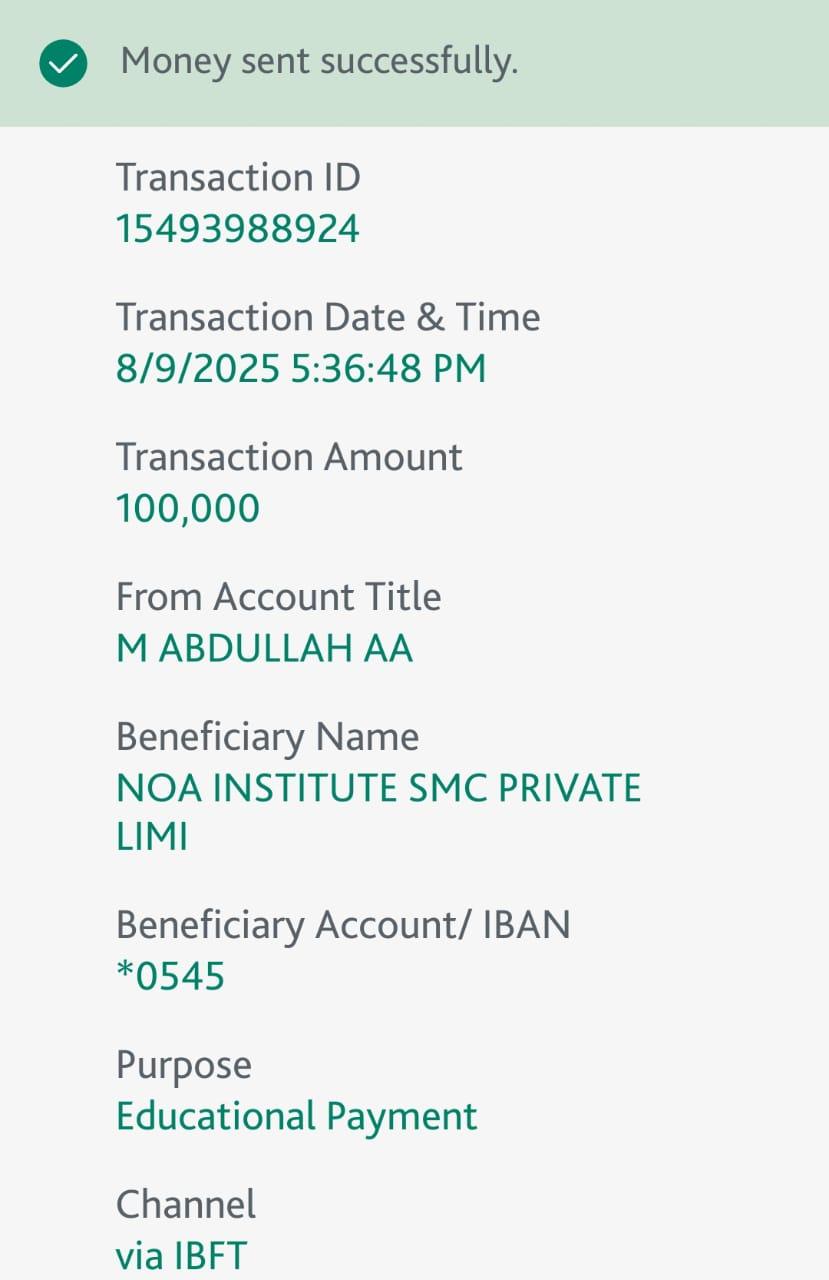The width and height of the screenshot is (829, 1280).
Task: Click the Beneficiary Name label
Action: click(267, 737)
